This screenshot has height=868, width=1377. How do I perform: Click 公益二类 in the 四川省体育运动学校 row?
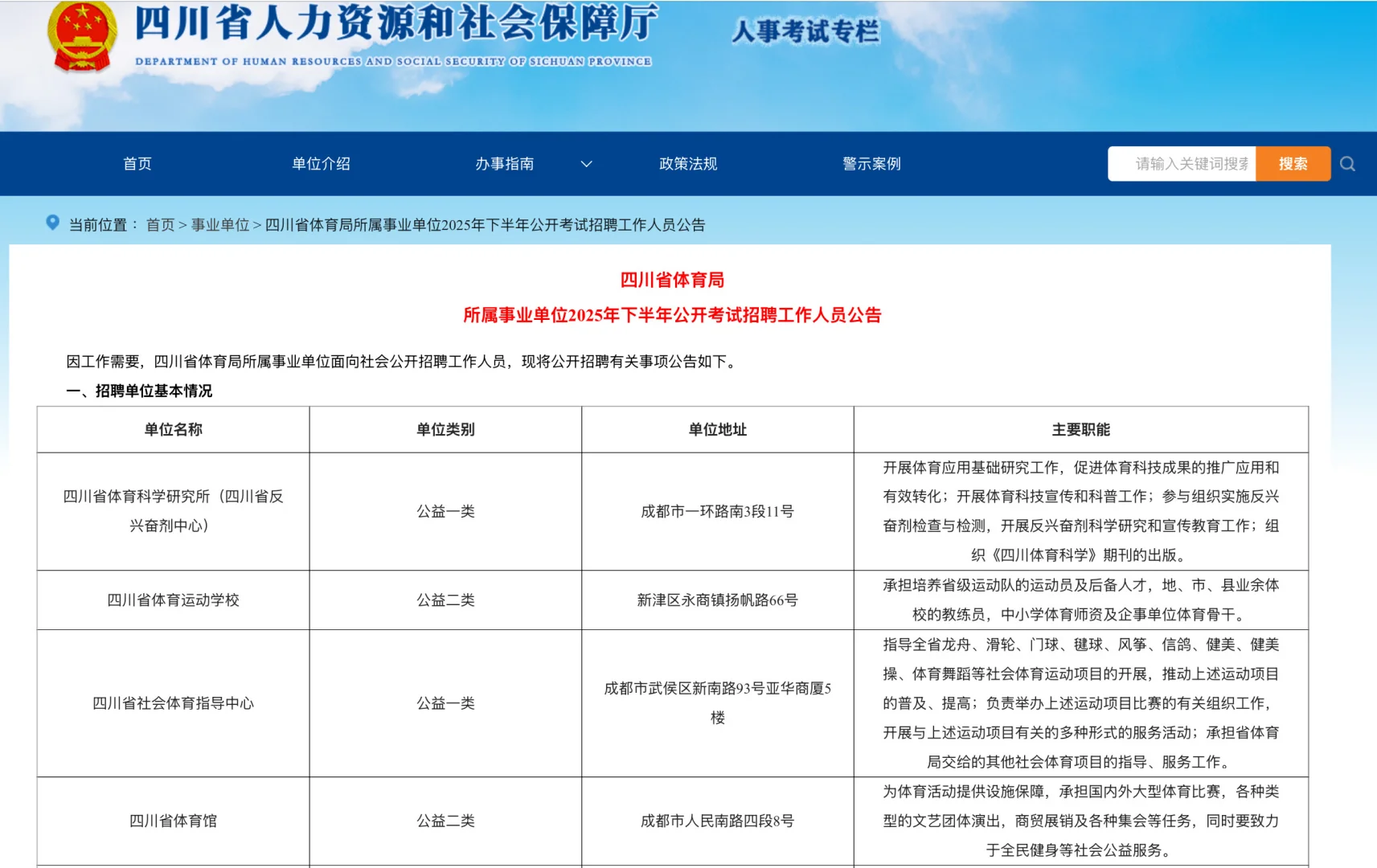(445, 600)
